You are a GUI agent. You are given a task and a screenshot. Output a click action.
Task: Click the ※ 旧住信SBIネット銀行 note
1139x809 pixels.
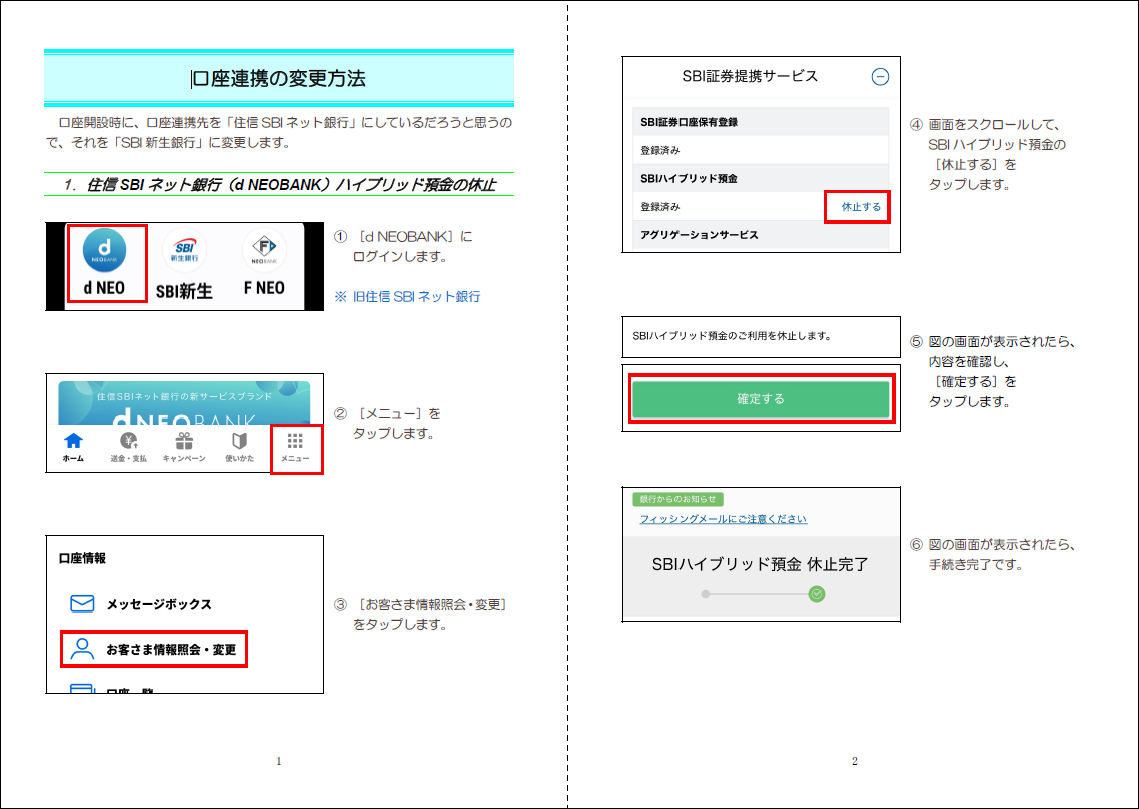point(407,296)
